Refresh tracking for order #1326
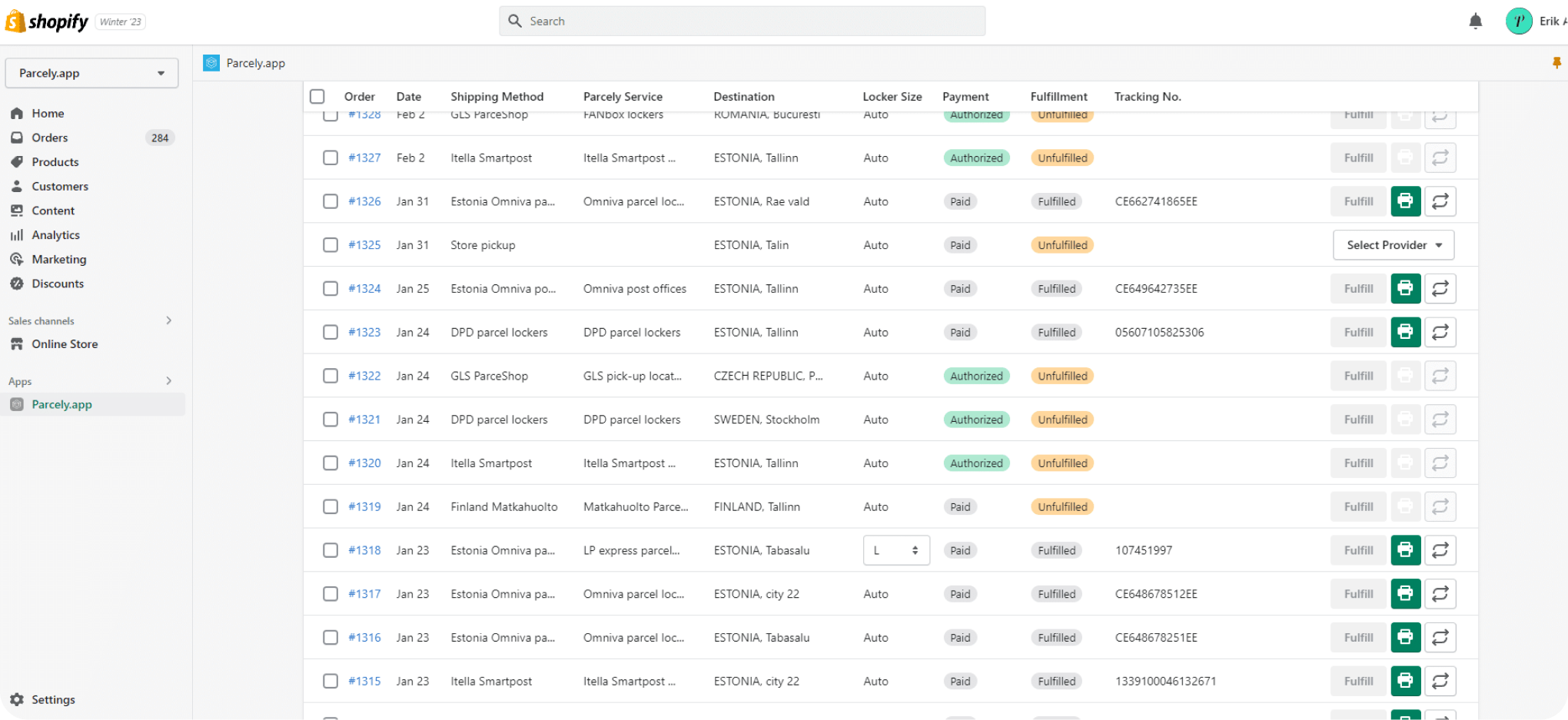 [x=1440, y=201]
